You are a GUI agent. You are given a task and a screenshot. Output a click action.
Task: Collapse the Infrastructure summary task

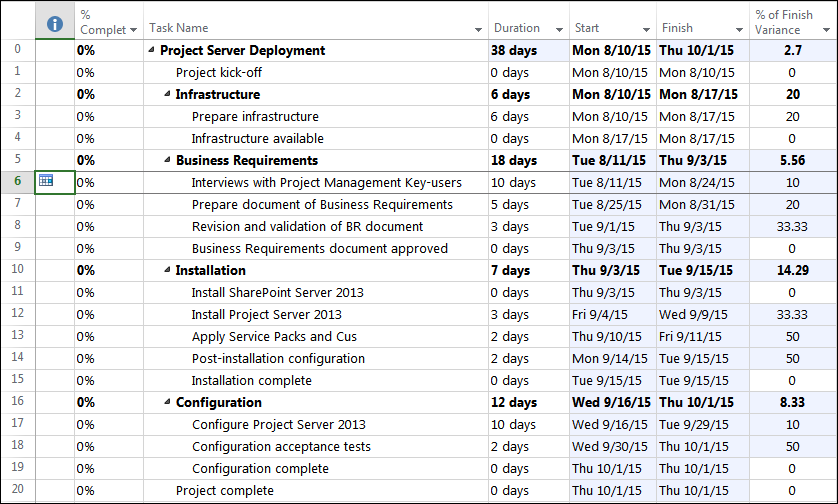pyautogui.click(x=167, y=94)
